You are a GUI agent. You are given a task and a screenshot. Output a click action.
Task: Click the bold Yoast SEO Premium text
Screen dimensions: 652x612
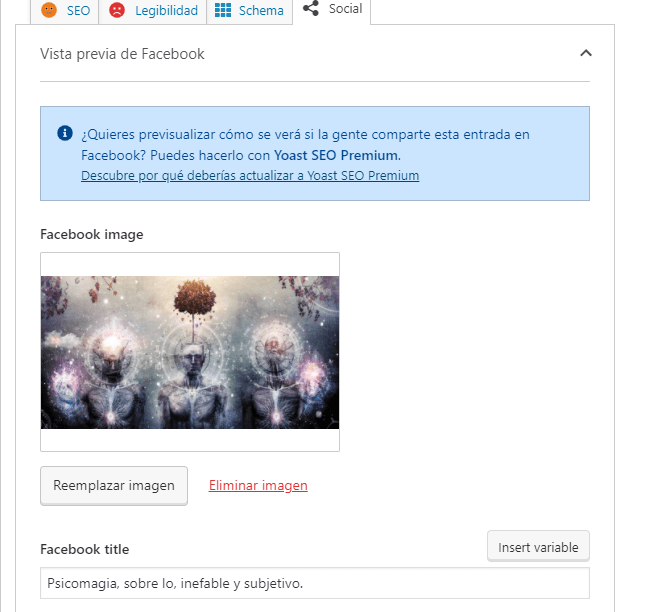coord(336,155)
